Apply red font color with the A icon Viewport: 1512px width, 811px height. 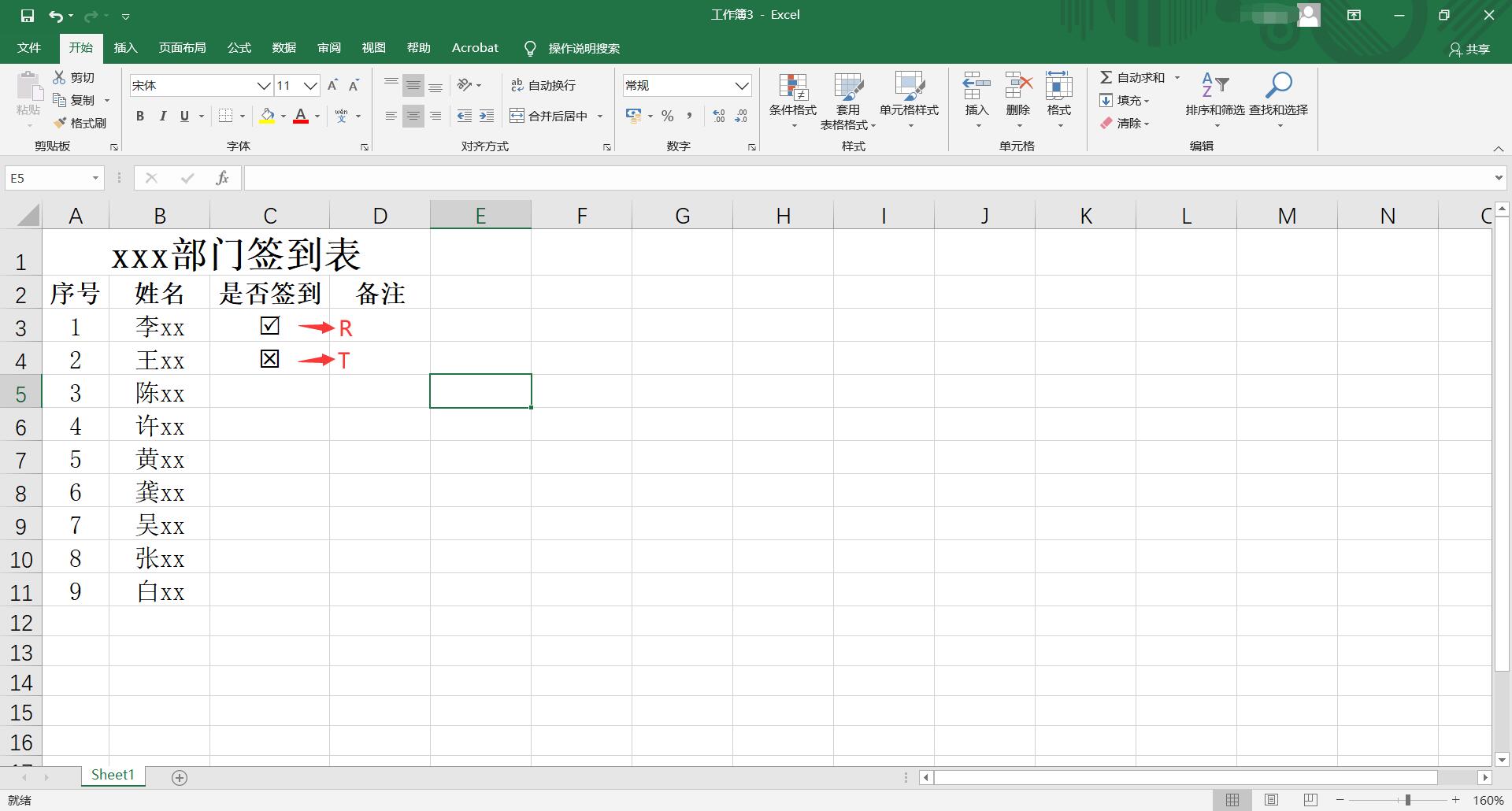coord(300,116)
